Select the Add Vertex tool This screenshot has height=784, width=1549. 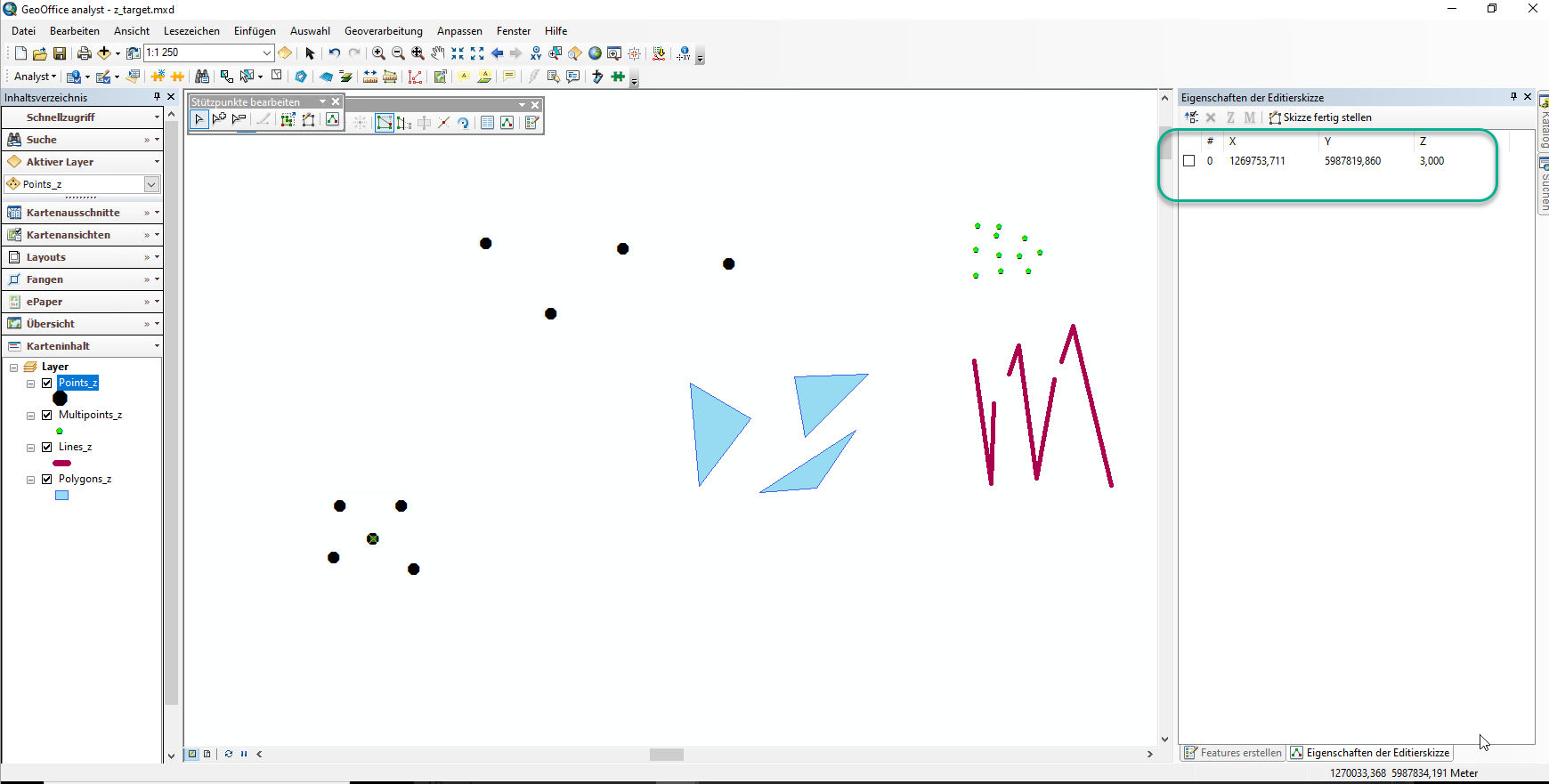pos(219,120)
